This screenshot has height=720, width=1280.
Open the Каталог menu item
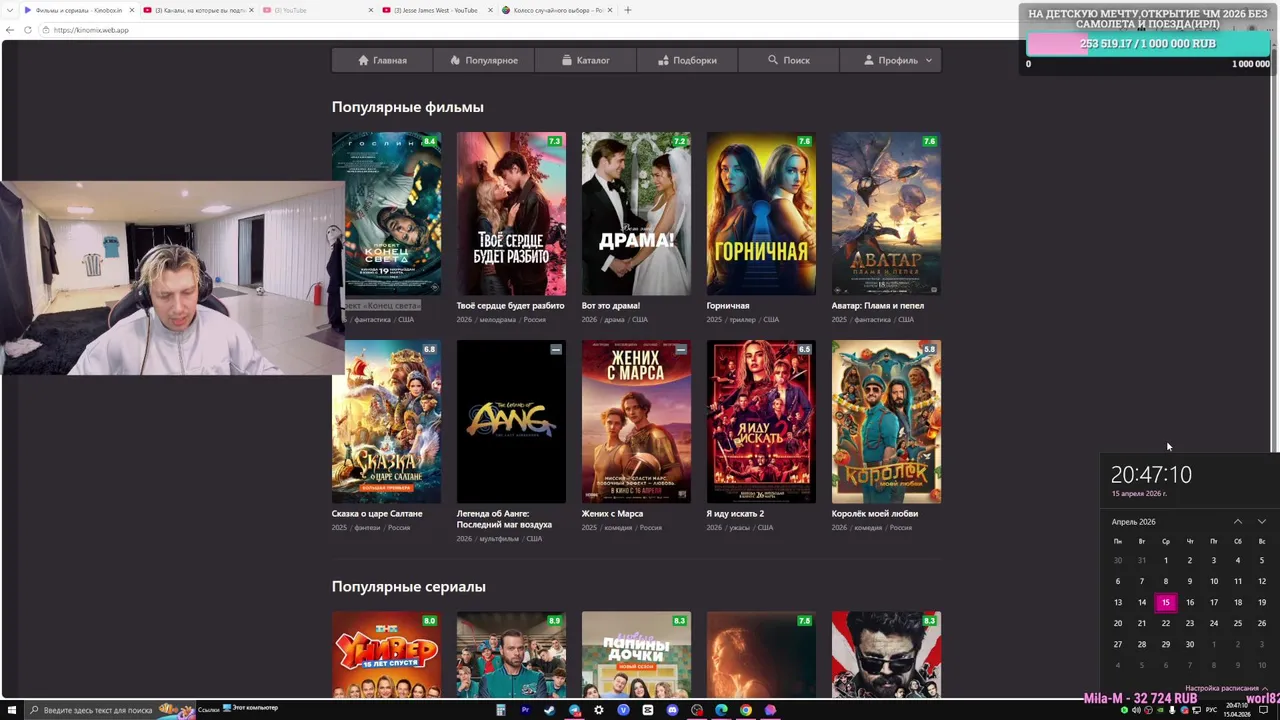coord(585,60)
